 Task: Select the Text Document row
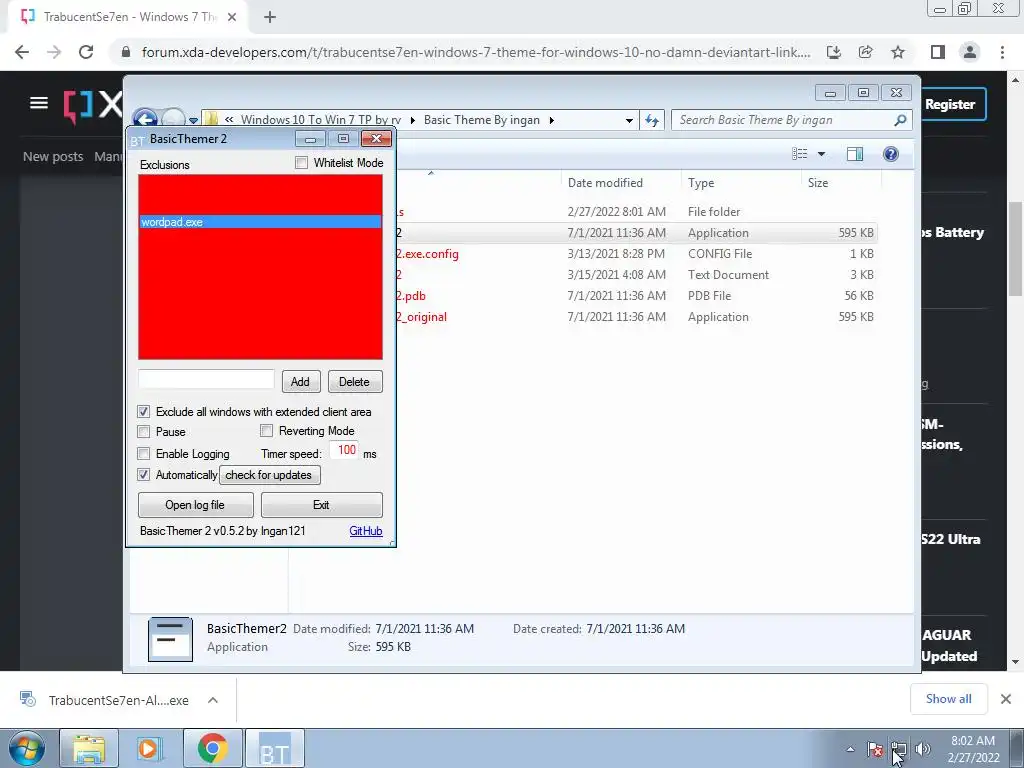(x=637, y=275)
